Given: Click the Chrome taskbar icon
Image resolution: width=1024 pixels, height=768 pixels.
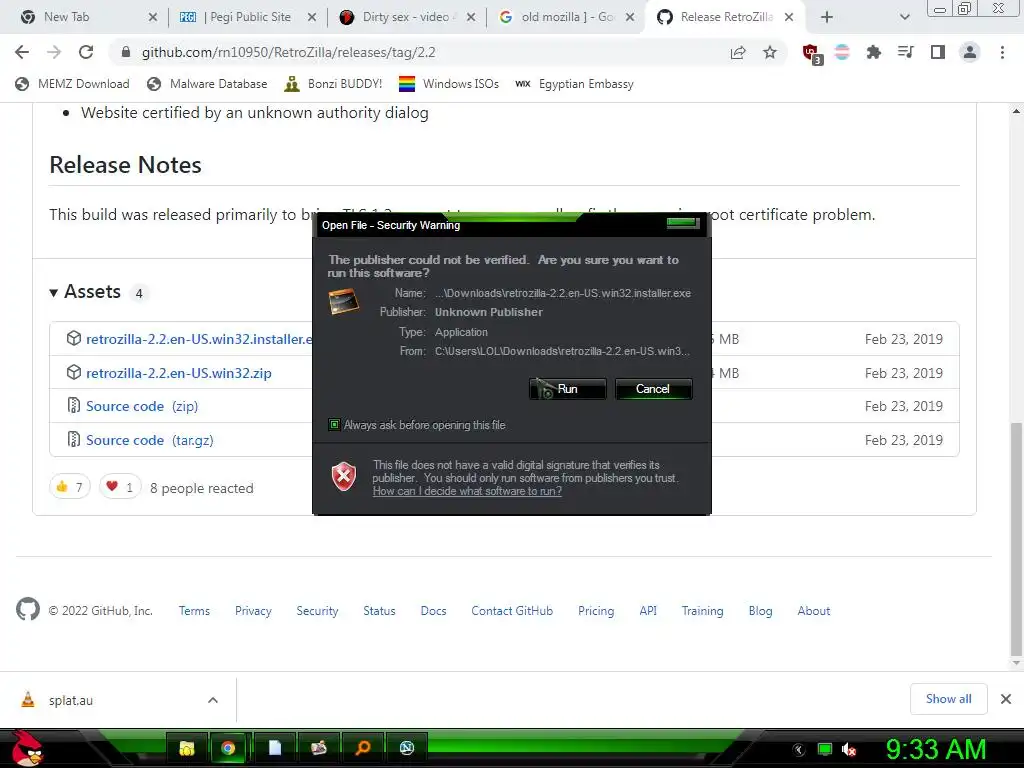Looking at the screenshot, I should 228,748.
